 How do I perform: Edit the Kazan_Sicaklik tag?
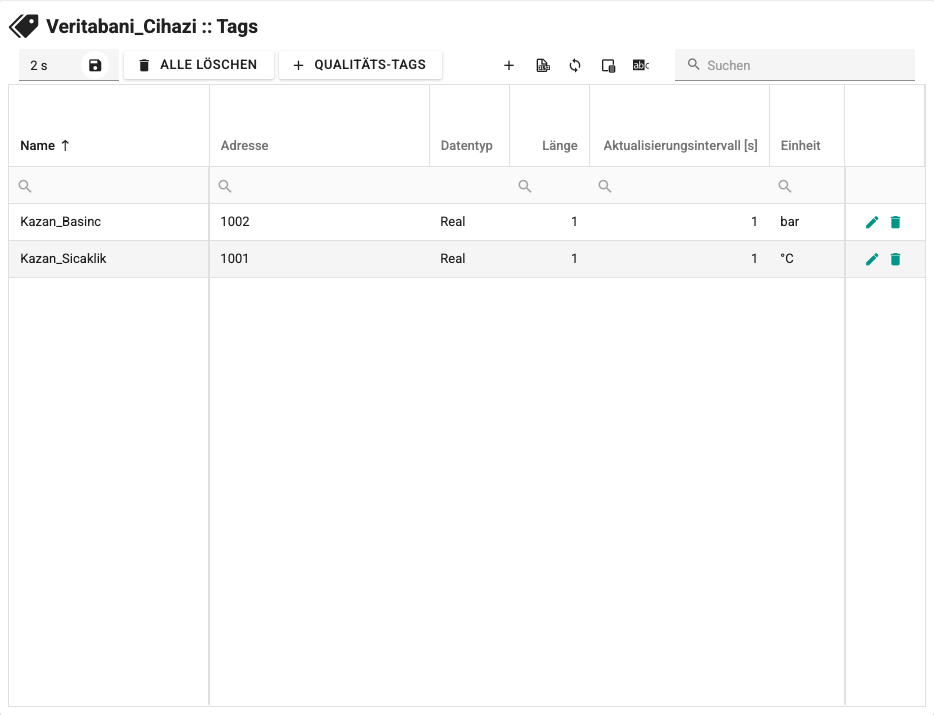872,259
